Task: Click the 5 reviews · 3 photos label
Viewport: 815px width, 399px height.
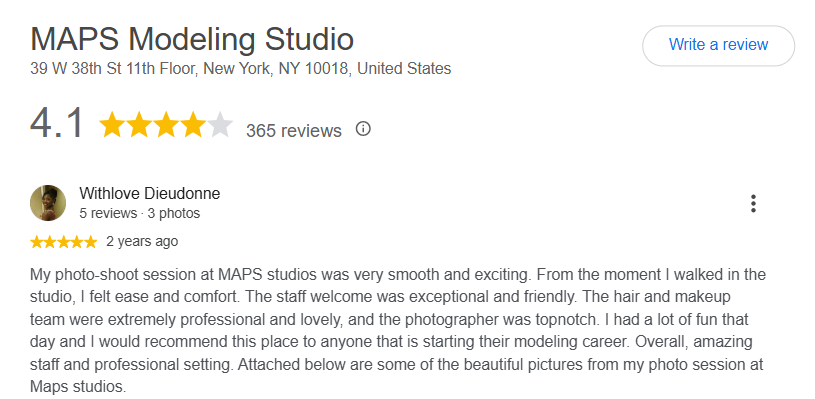Action: pos(139,214)
